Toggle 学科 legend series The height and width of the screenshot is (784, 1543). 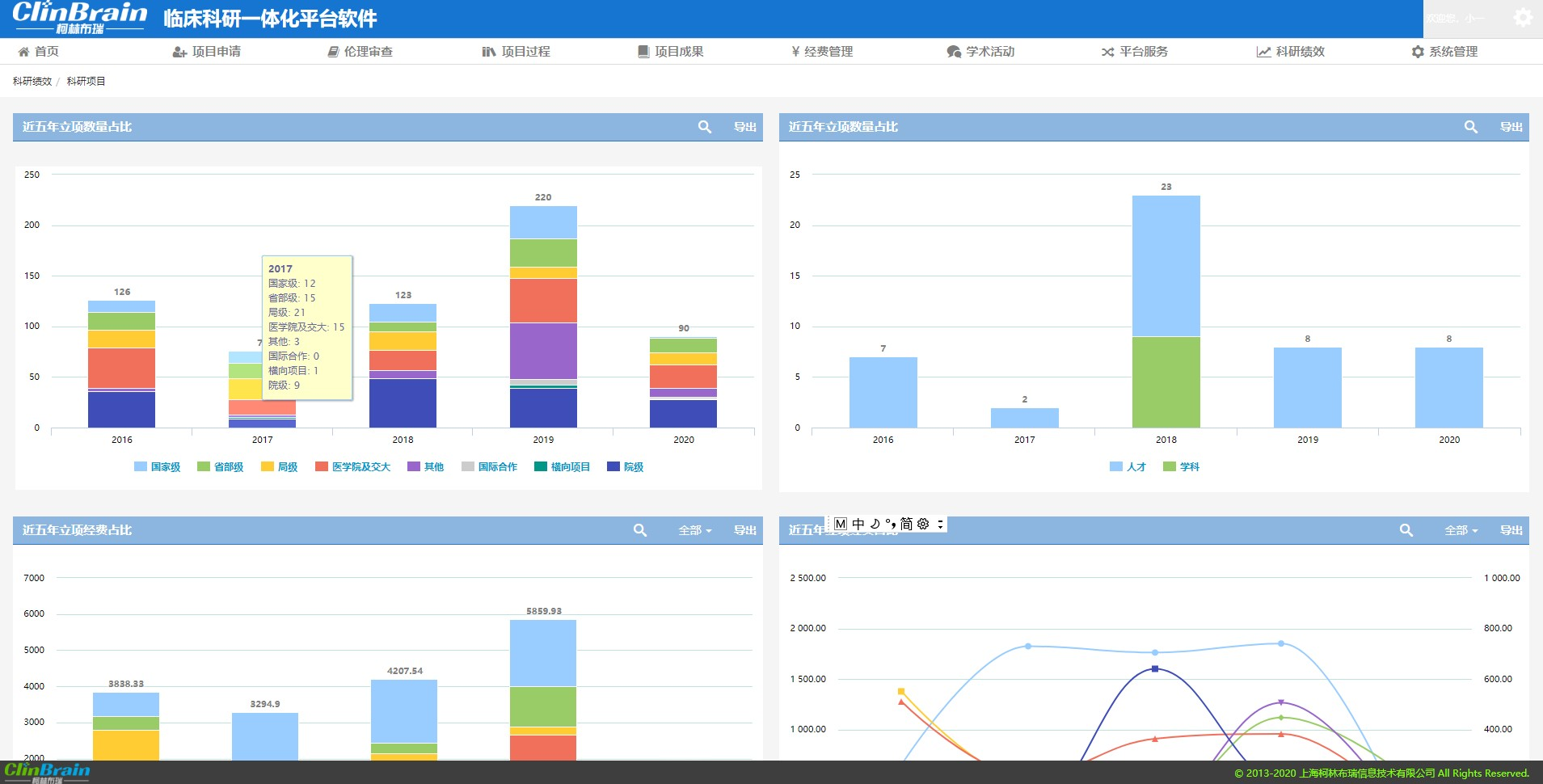pyautogui.click(x=1181, y=466)
